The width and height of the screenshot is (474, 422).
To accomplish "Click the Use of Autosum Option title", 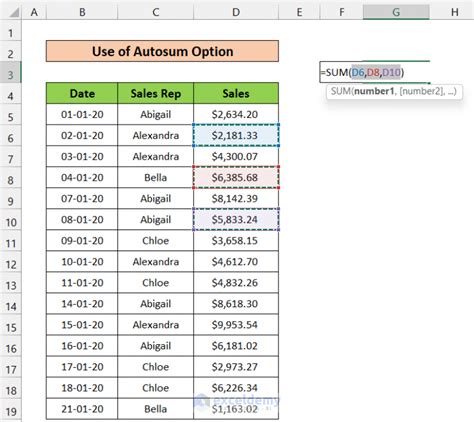I will (x=162, y=51).
